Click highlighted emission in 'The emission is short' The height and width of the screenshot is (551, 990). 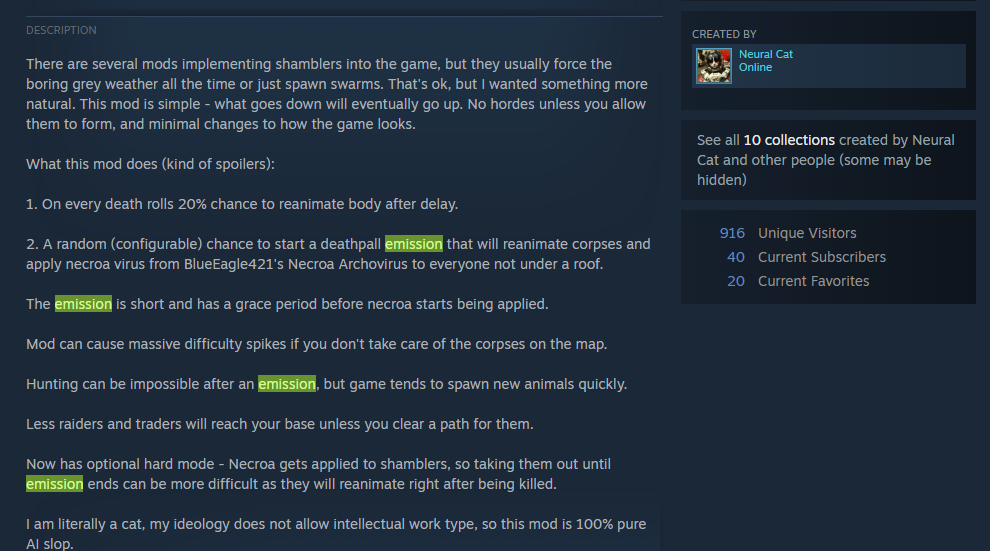coord(83,304)
